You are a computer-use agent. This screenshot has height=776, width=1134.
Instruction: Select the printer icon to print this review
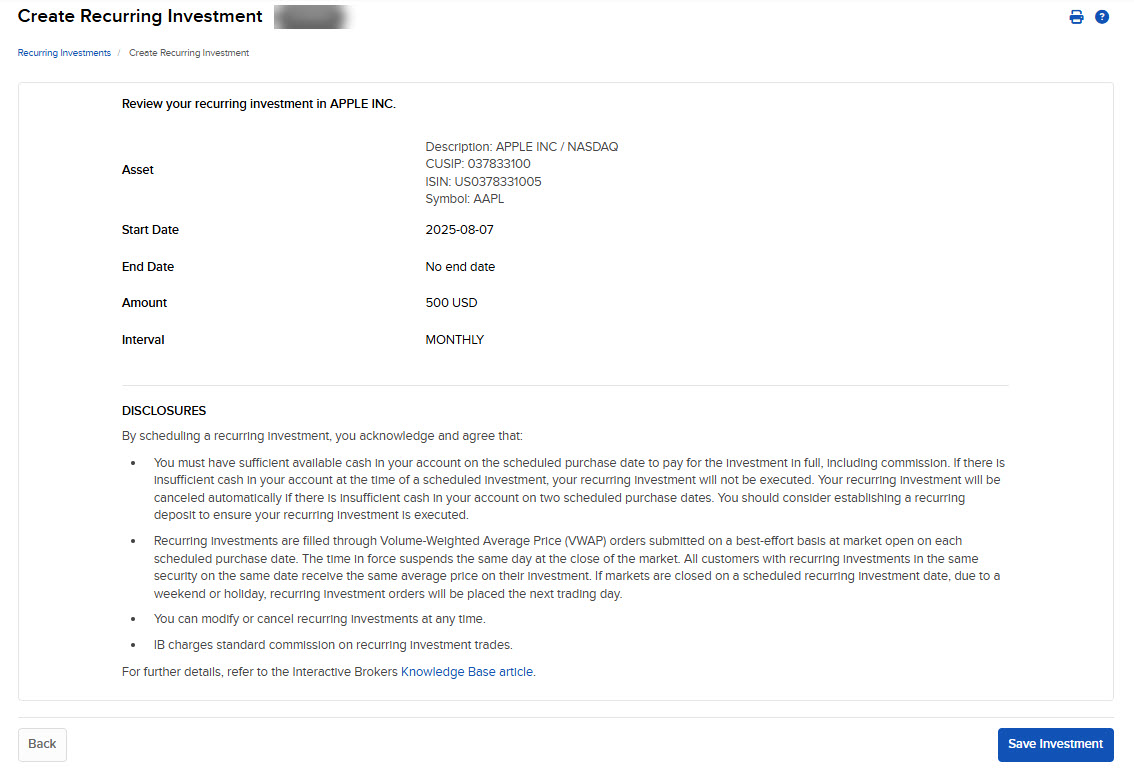point(1076,16)
